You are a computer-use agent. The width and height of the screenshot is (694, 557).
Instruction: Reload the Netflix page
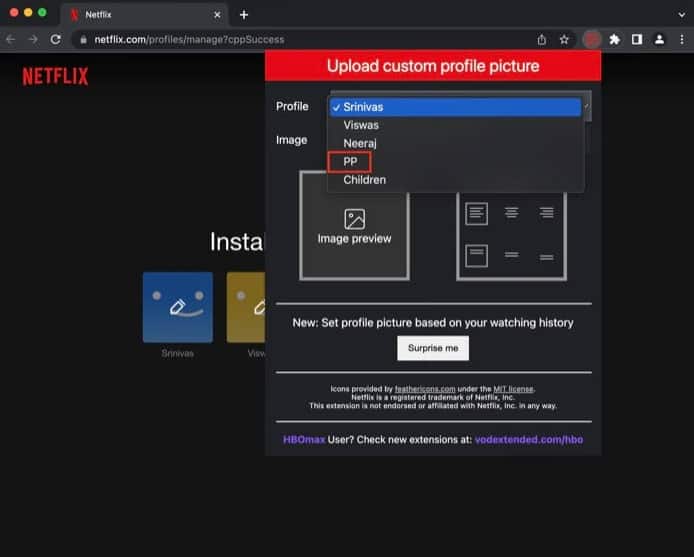click(56, 39)
